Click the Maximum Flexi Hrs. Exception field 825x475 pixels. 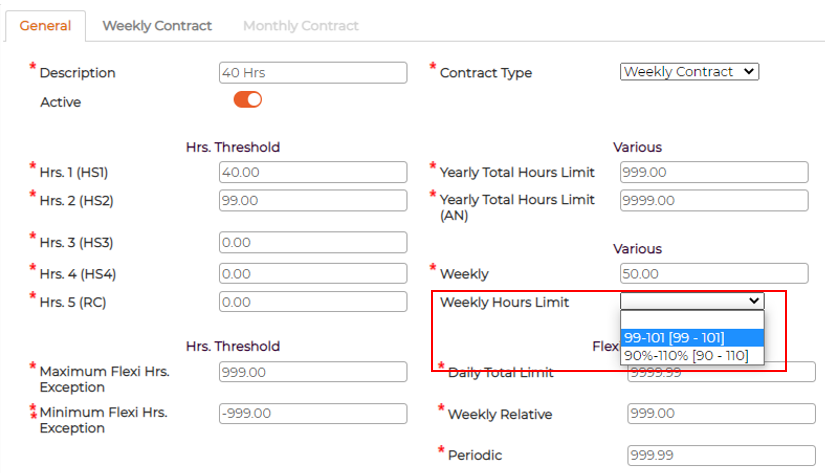coord(313,372)
